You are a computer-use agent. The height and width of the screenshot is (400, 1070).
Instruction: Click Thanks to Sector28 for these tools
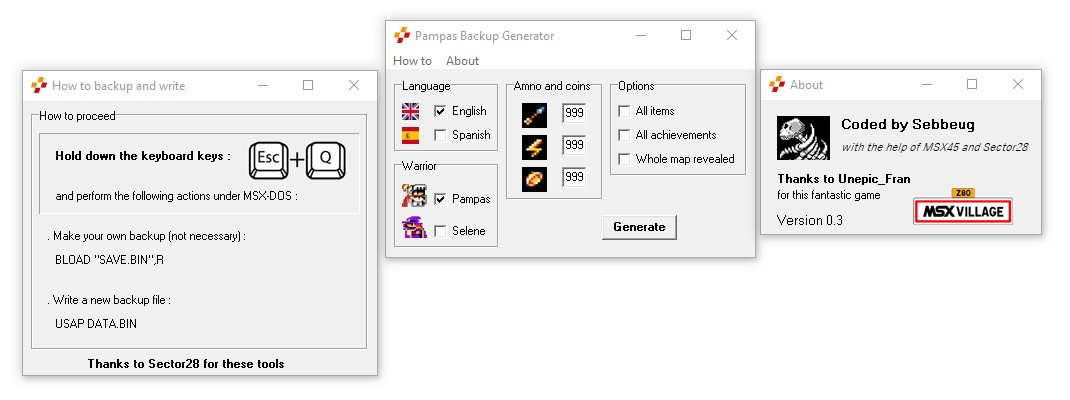coord(186,364)
